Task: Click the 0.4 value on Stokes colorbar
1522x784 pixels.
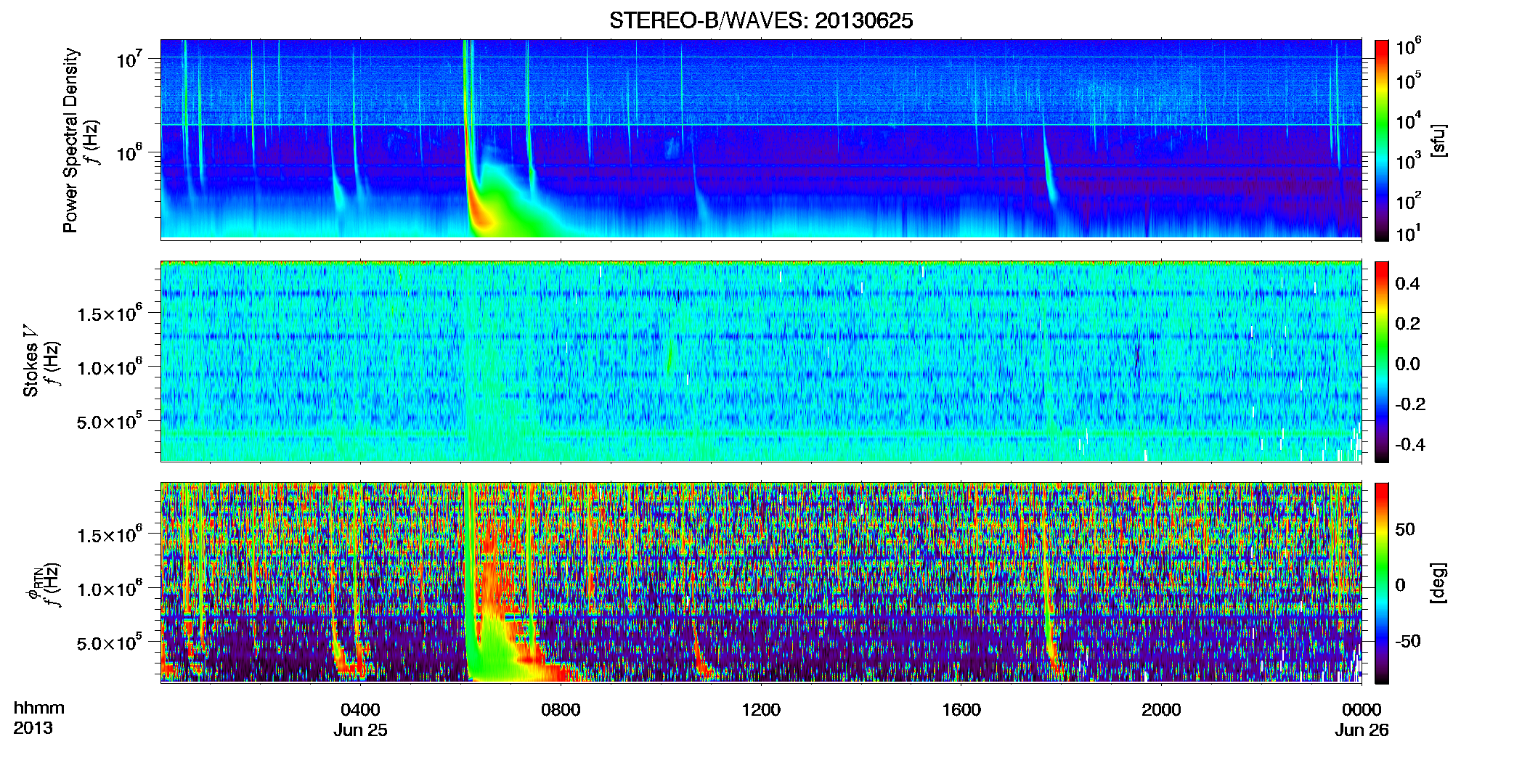Action: pos(1407,284)
